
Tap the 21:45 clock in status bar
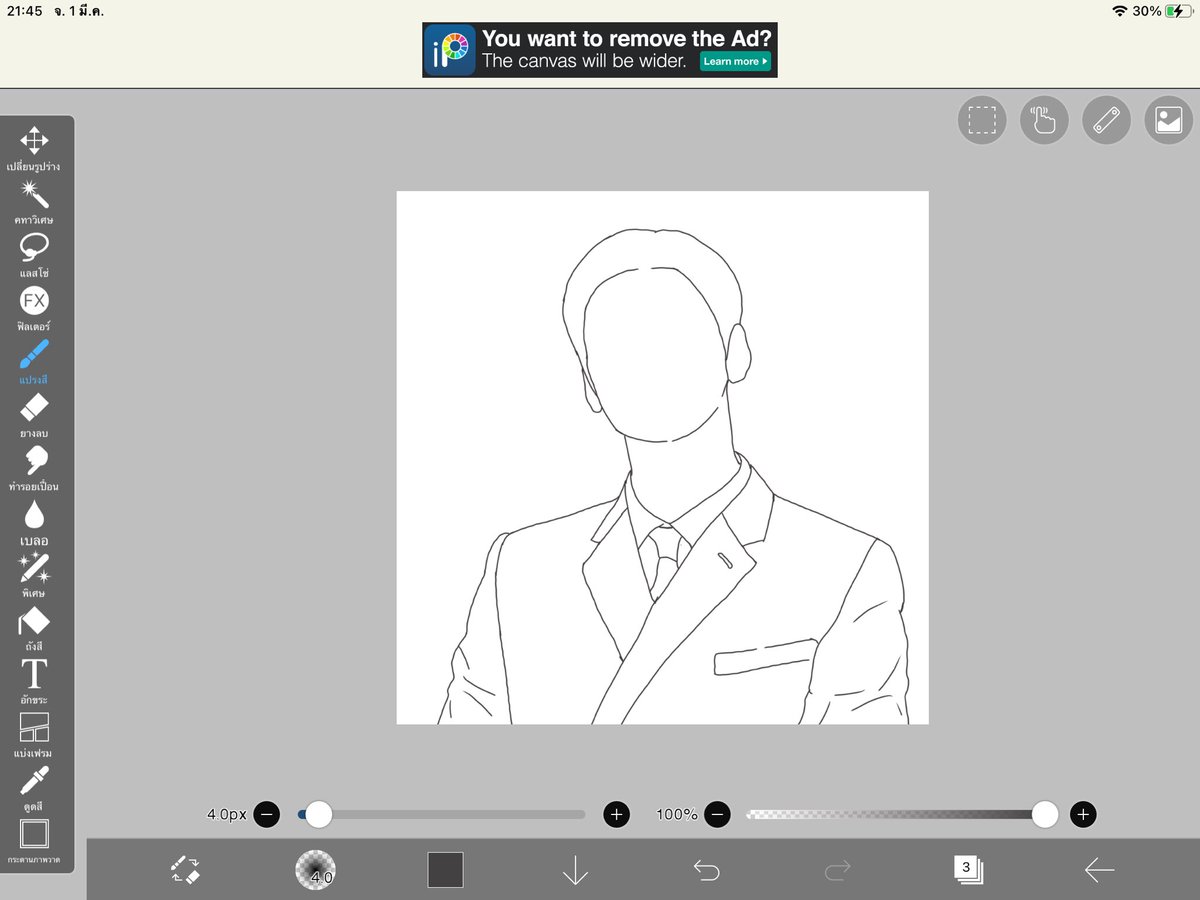(24, 11)
